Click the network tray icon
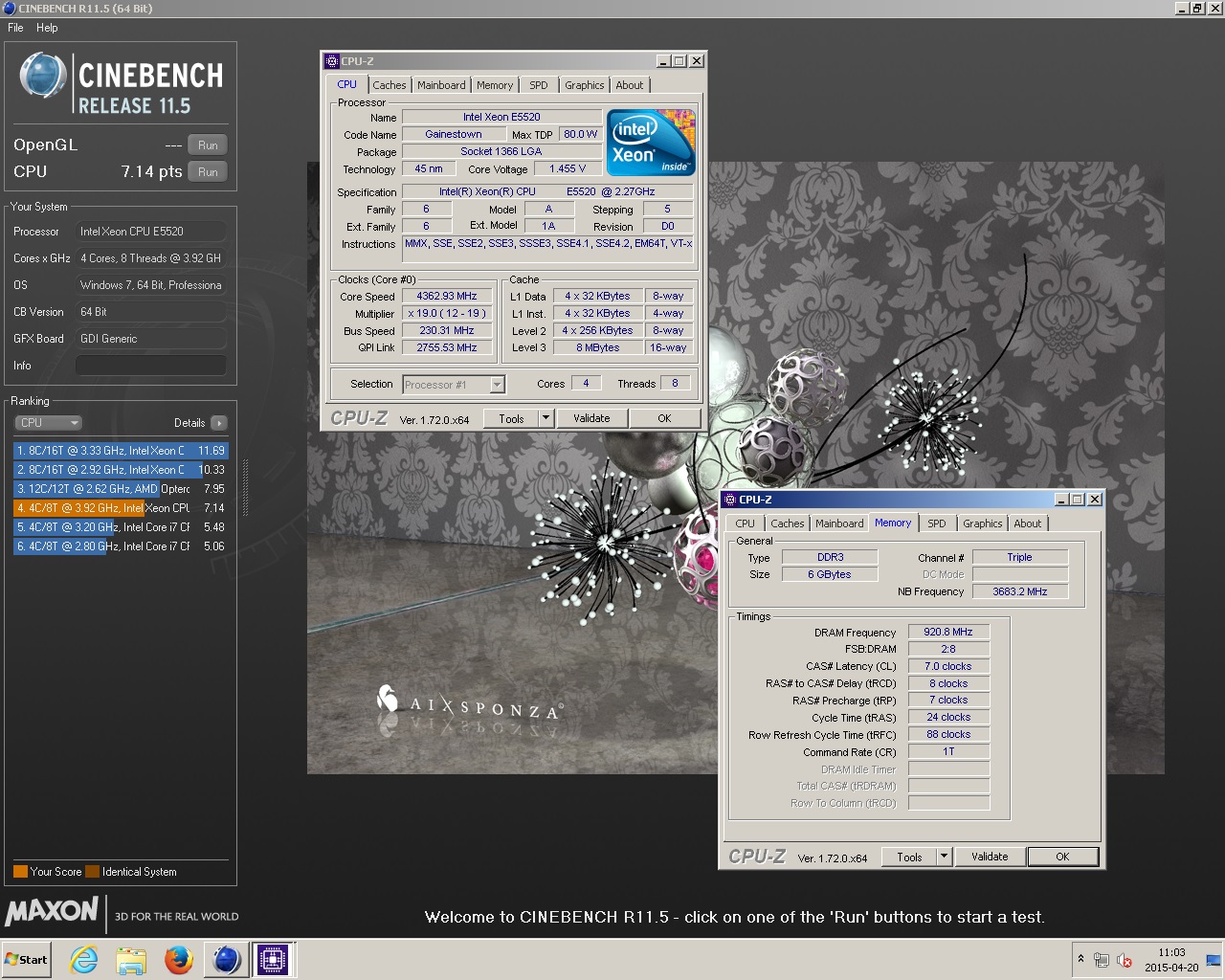Viewport: 1225px width, 980px height. [1102, 960]
